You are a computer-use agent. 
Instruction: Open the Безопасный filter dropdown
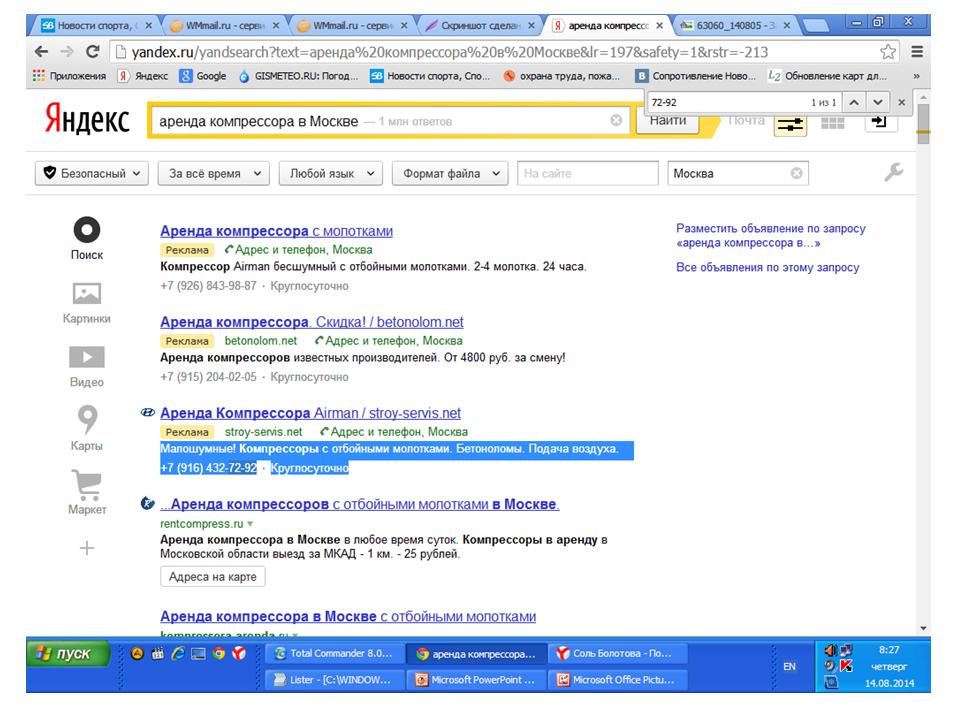pos(92,173)
